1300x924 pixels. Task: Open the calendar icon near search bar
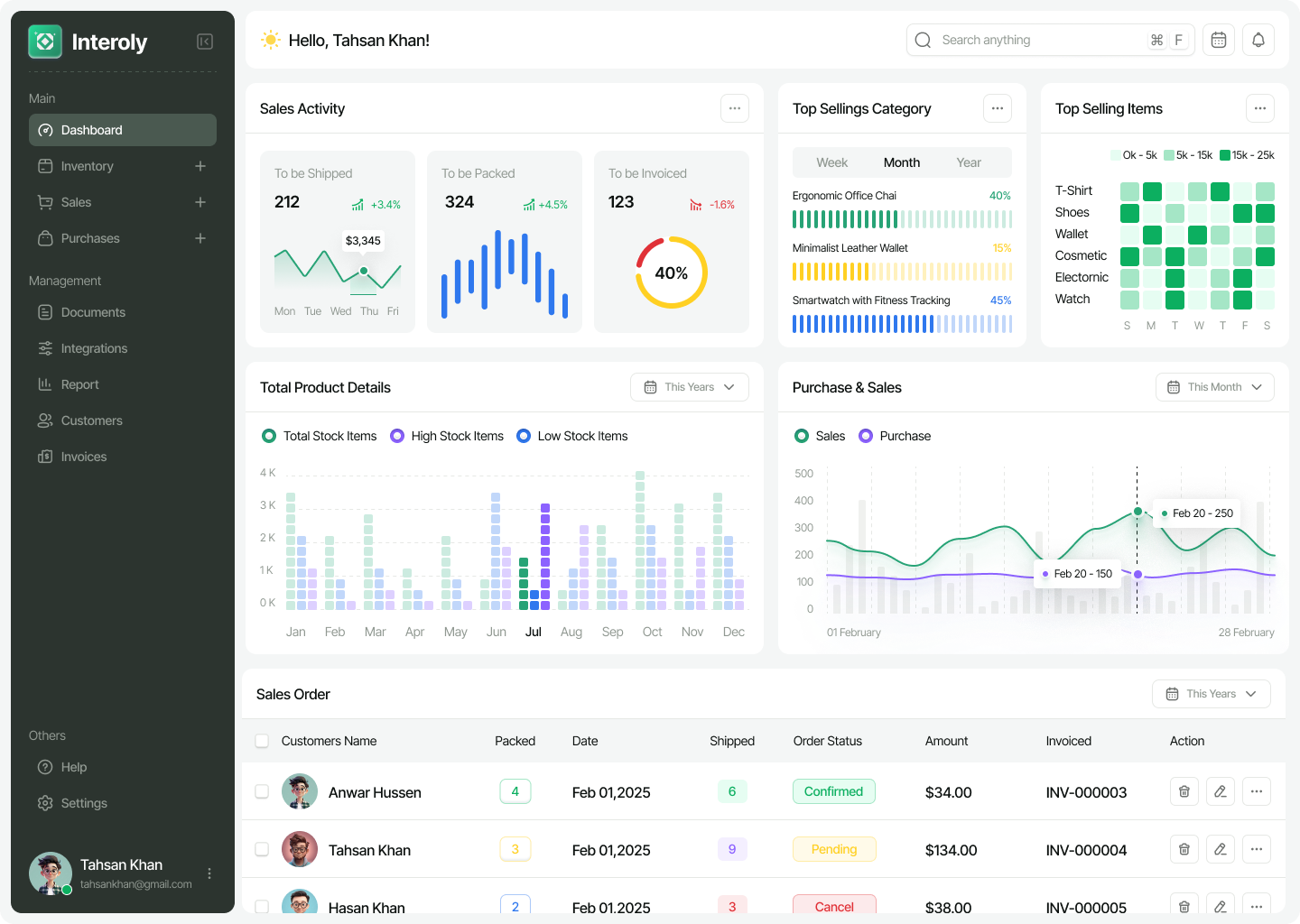tap(1218, 40)
